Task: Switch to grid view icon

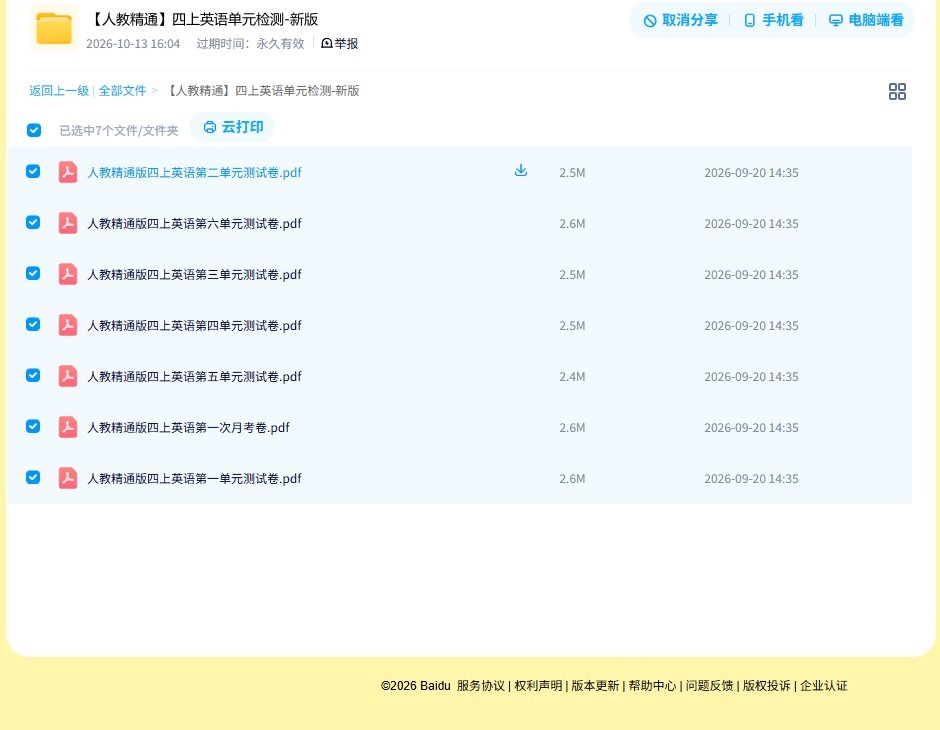Action: tap(897, 91)
